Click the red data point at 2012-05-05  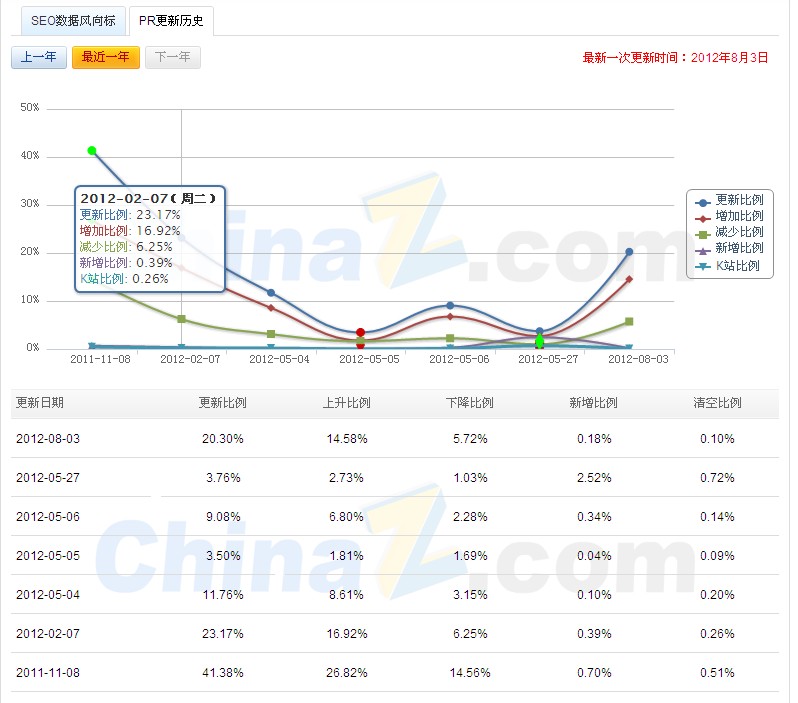pyautogui.click(x=360, y=332)
